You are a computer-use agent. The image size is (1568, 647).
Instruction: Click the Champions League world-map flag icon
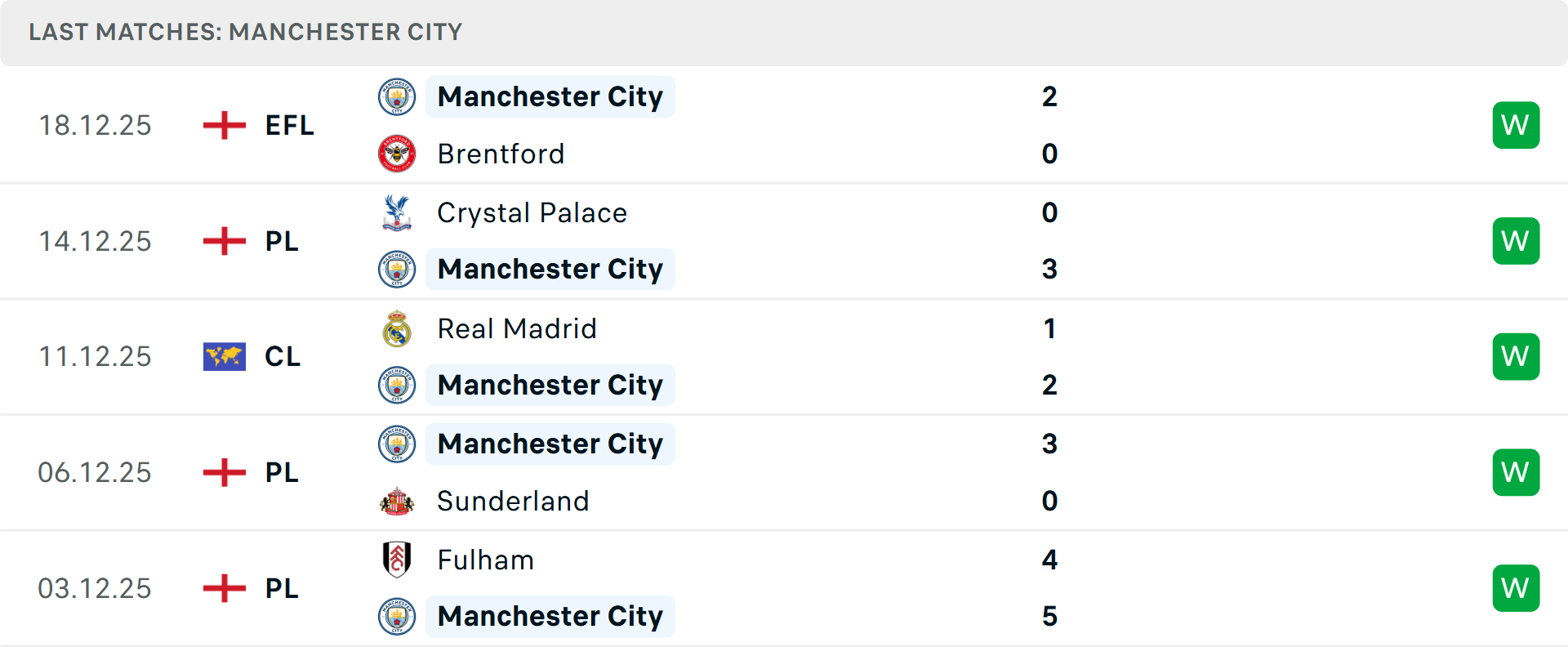tap(224, 356)
